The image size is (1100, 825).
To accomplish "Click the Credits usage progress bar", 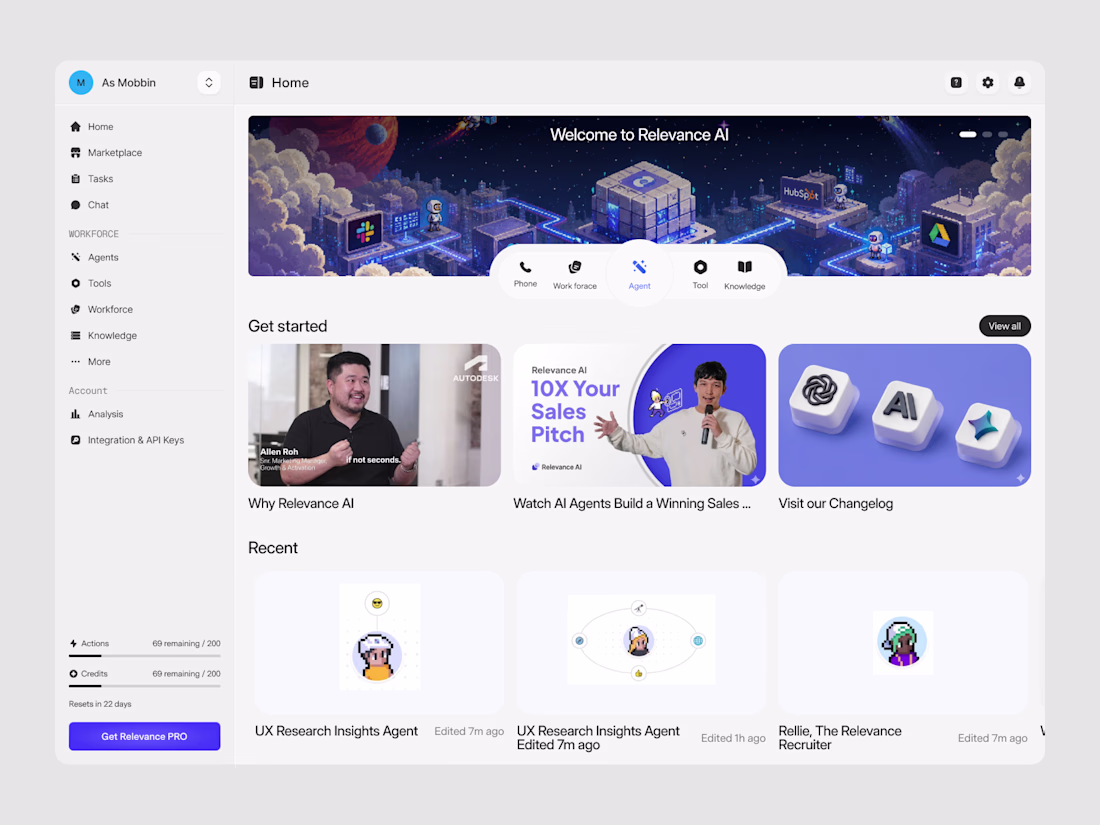I will click(x=145, y=686).
